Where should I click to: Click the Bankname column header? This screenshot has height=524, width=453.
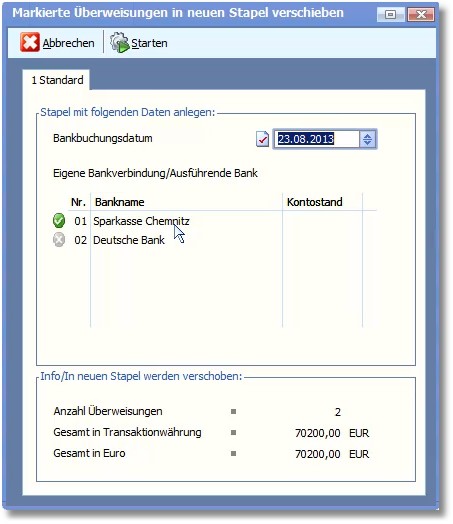tap(120, 202)
